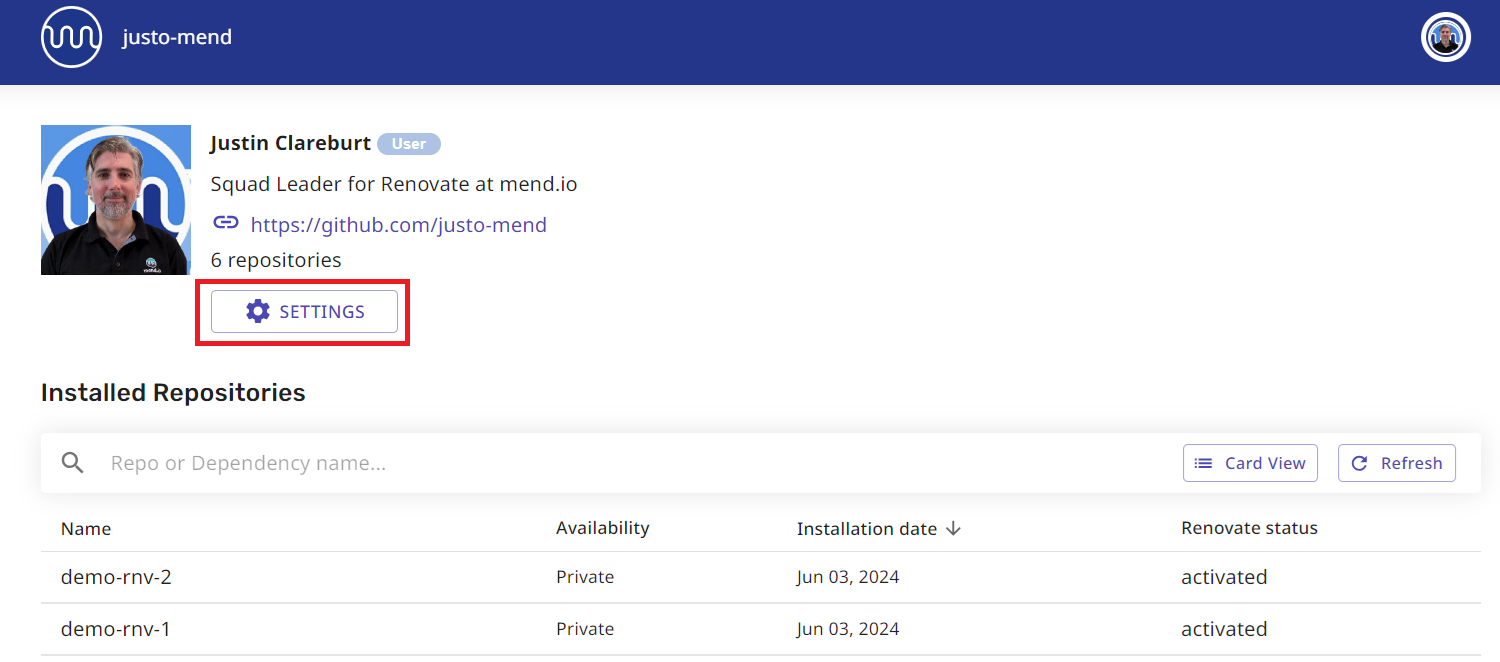Open user avatar menu in header

click(1445, 38)
